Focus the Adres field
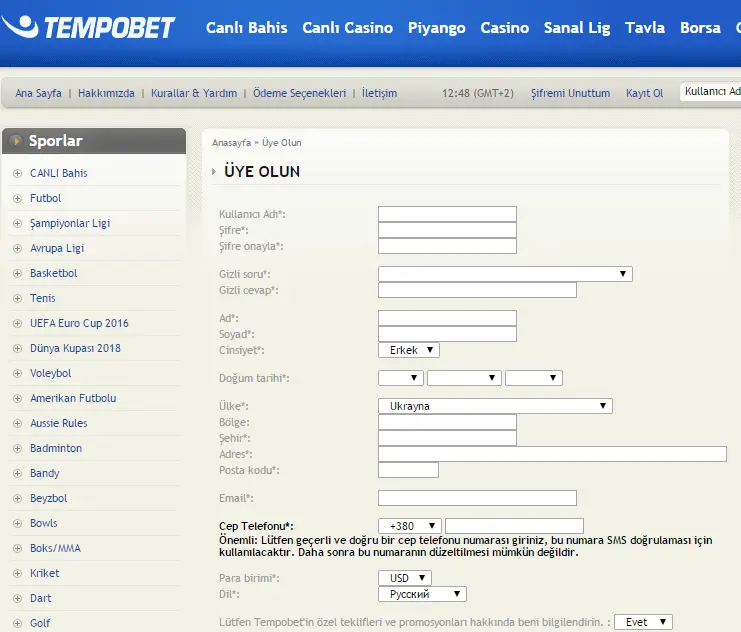741x632 pixels. pos(552,454)
